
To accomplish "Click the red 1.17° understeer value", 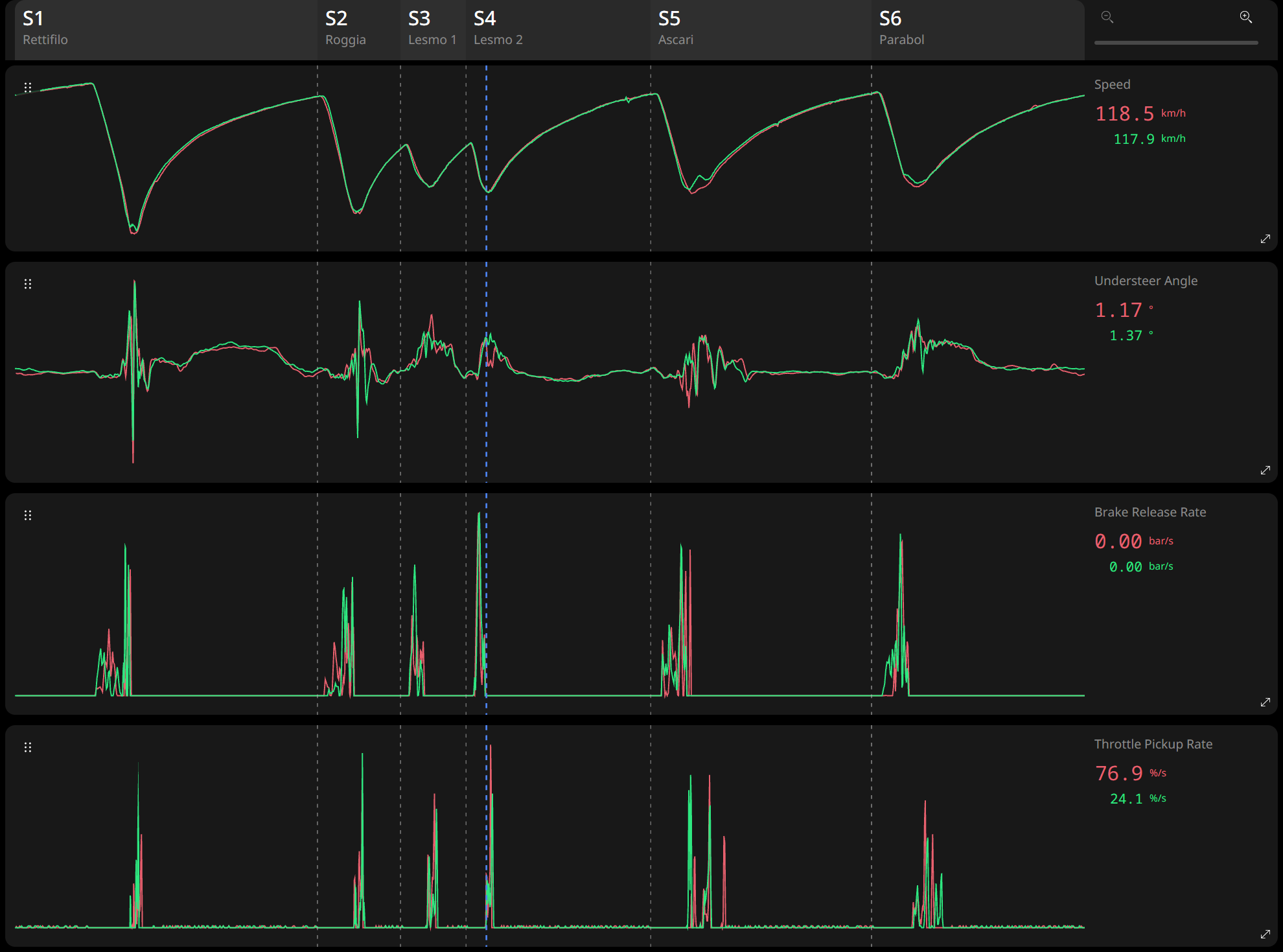I will (1124, 310).
